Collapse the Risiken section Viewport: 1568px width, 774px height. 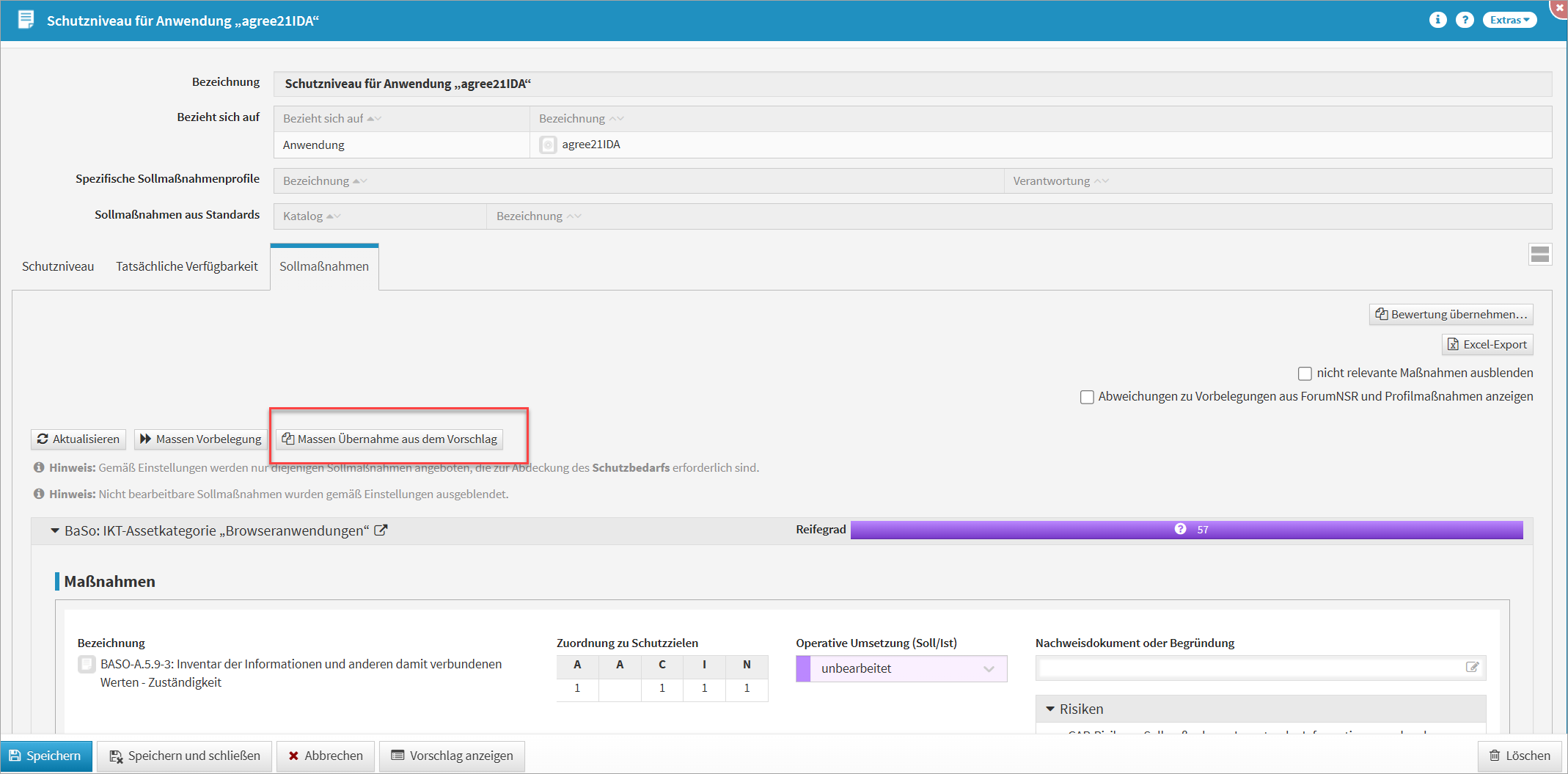pyautogui.click(x=1050, y=709)
